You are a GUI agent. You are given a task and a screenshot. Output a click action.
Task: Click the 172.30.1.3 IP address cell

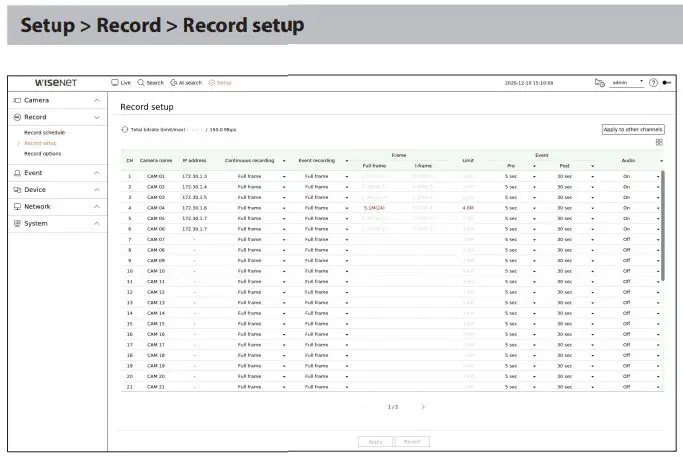tap(194, 176)
